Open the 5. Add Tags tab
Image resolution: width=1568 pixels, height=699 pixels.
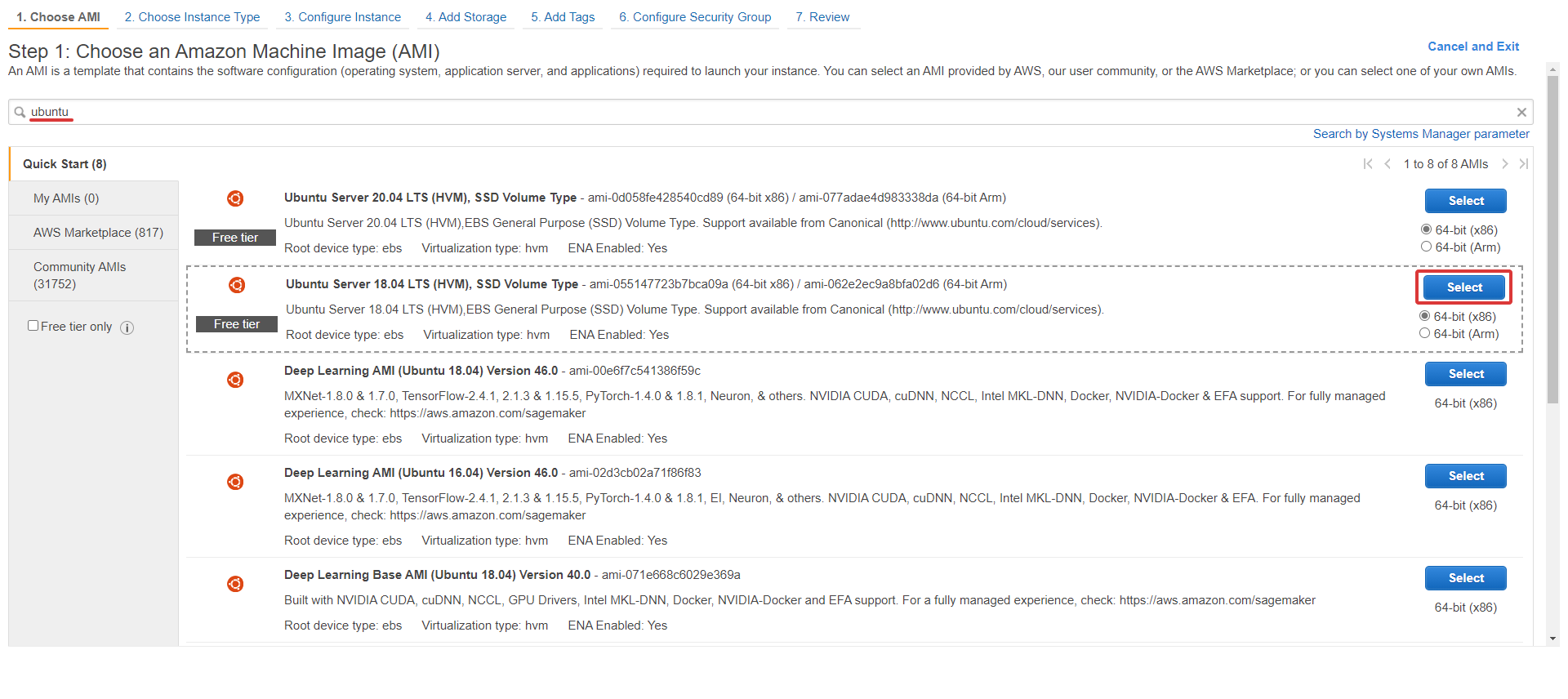point(563,17)
